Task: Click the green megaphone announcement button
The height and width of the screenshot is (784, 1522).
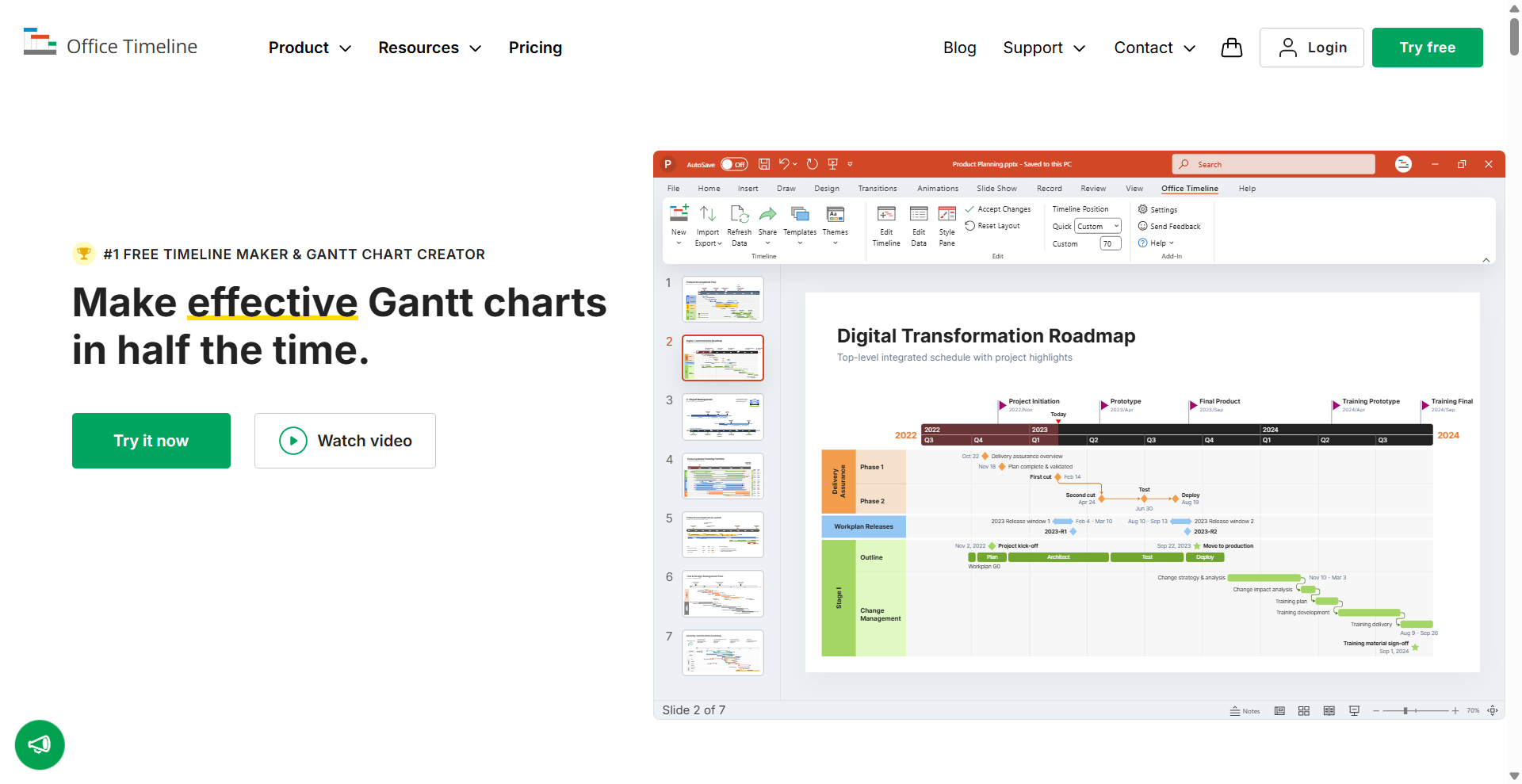Action: pyautogui.click(x=40, y=744)
